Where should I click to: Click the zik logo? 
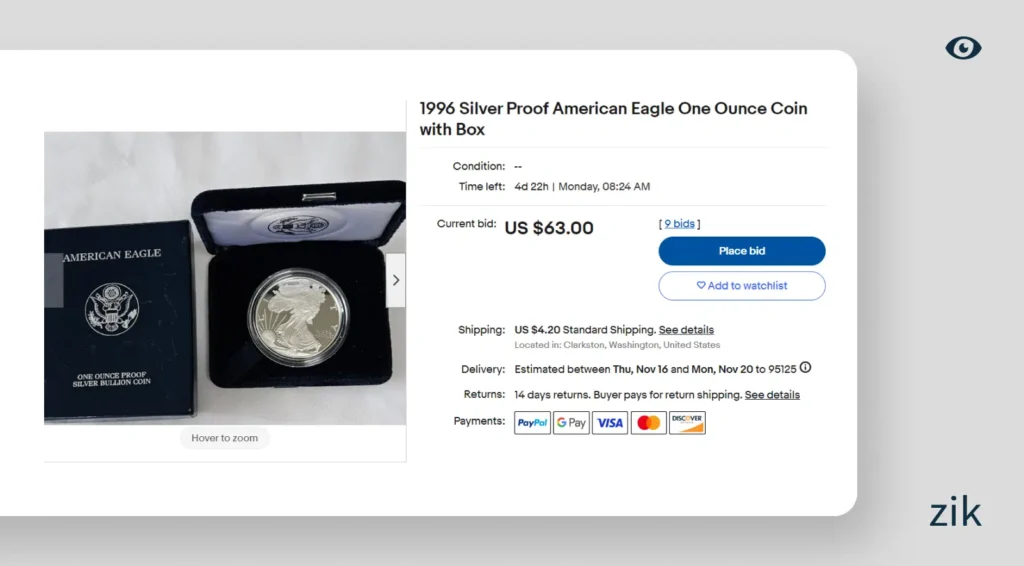pos(955,513)
